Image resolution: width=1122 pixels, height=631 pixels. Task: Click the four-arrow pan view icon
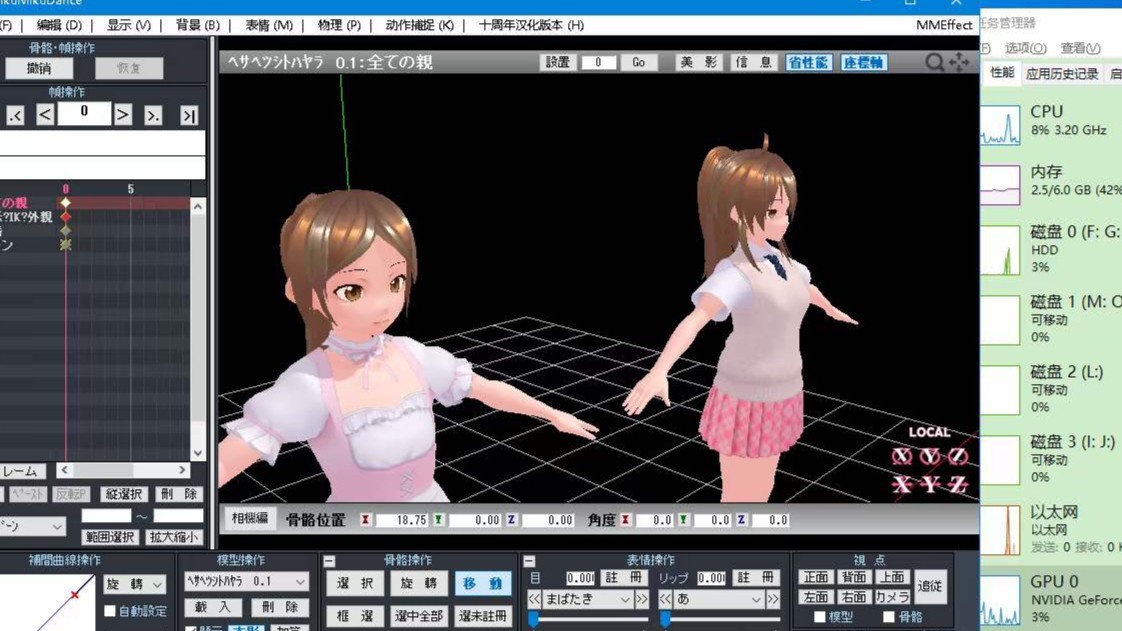(x=959, y=63)
